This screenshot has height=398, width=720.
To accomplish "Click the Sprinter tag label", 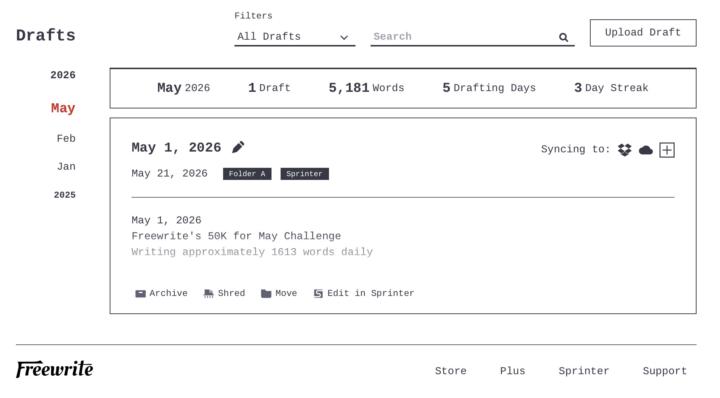I will [304, 174].
